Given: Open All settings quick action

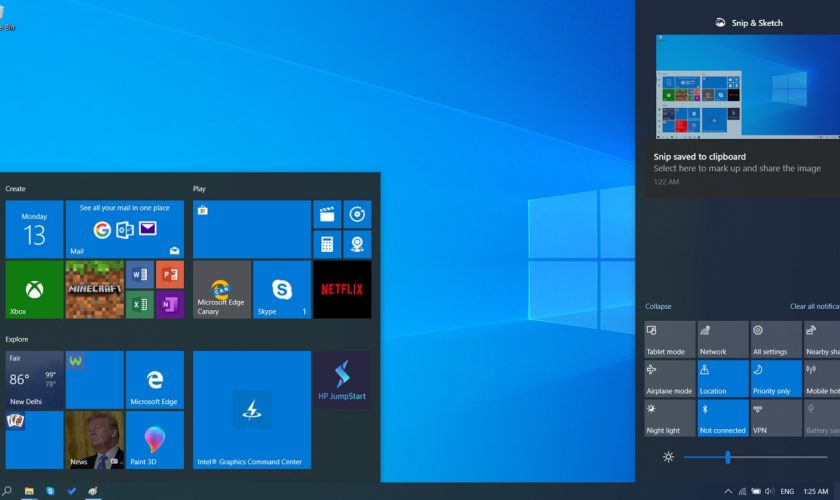Looking at the screenshot, I should pos(775,340).
